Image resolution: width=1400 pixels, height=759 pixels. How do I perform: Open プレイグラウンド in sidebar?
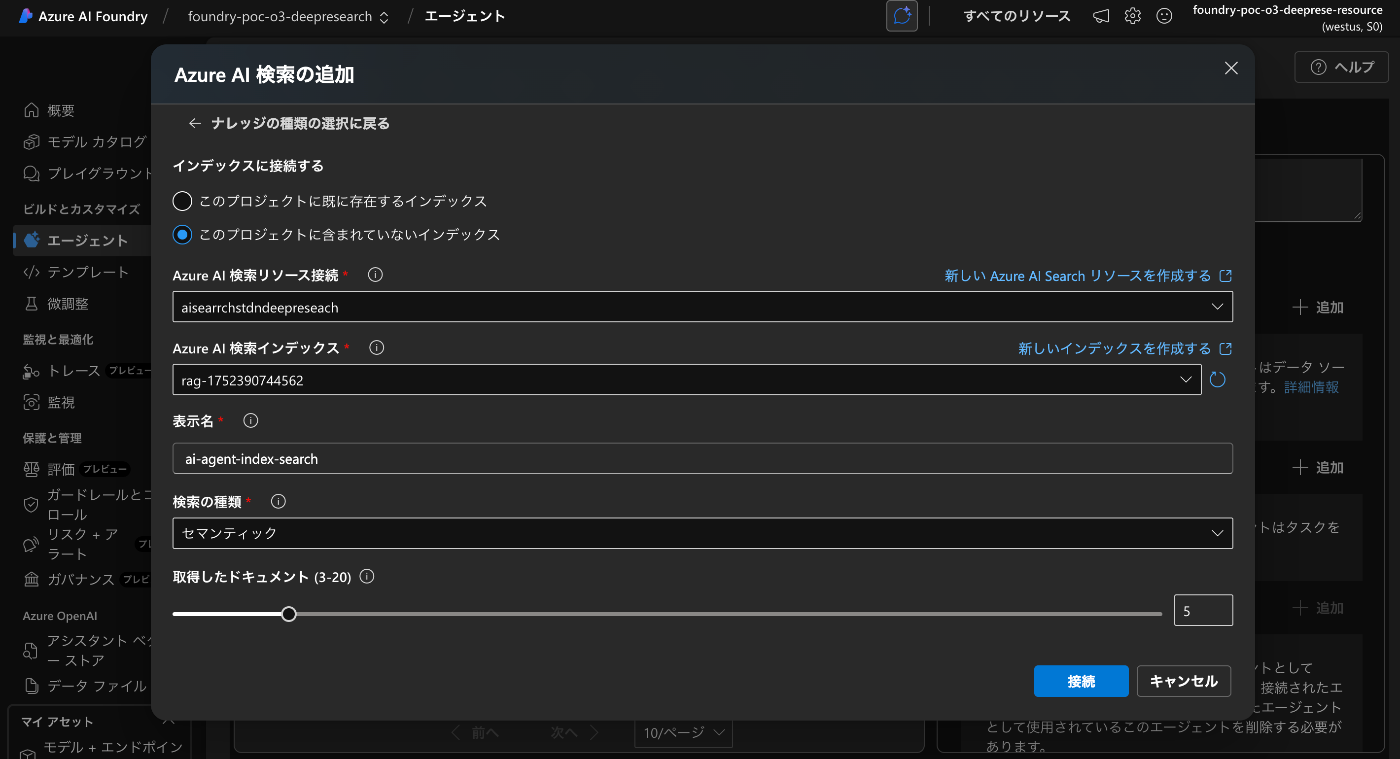click(x=85, y=173)
